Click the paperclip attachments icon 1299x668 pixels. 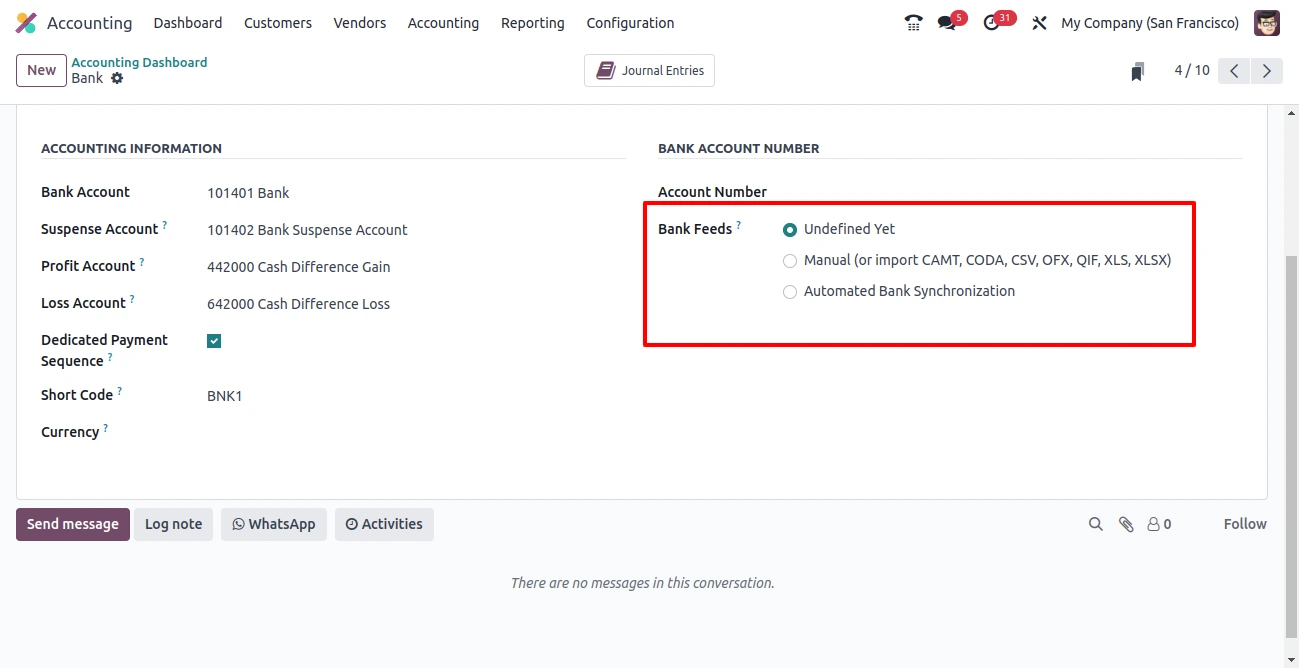1126,524
